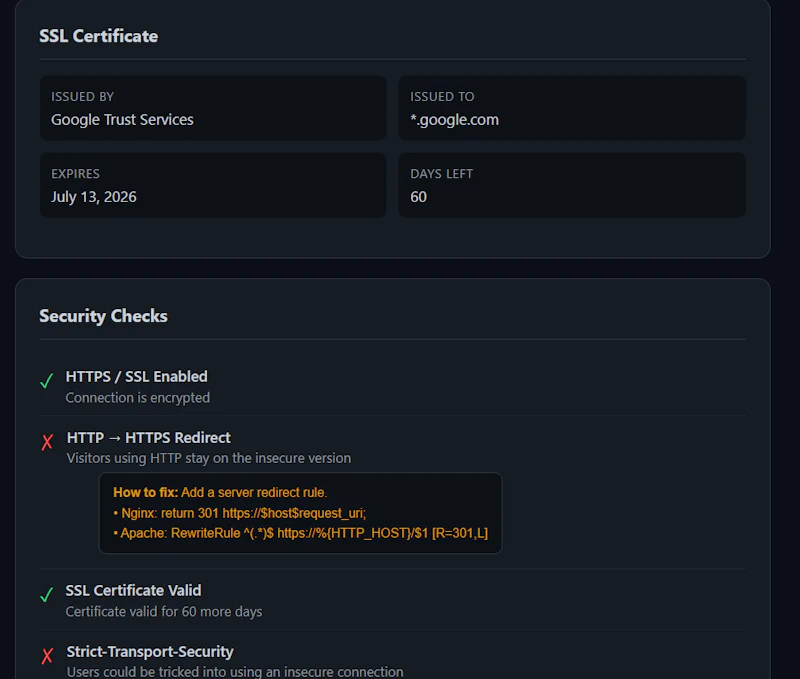The height and width of the screenshot is (679, 800).
Task: Select the Security Checks heading
Action: click(x=103, y=316)
